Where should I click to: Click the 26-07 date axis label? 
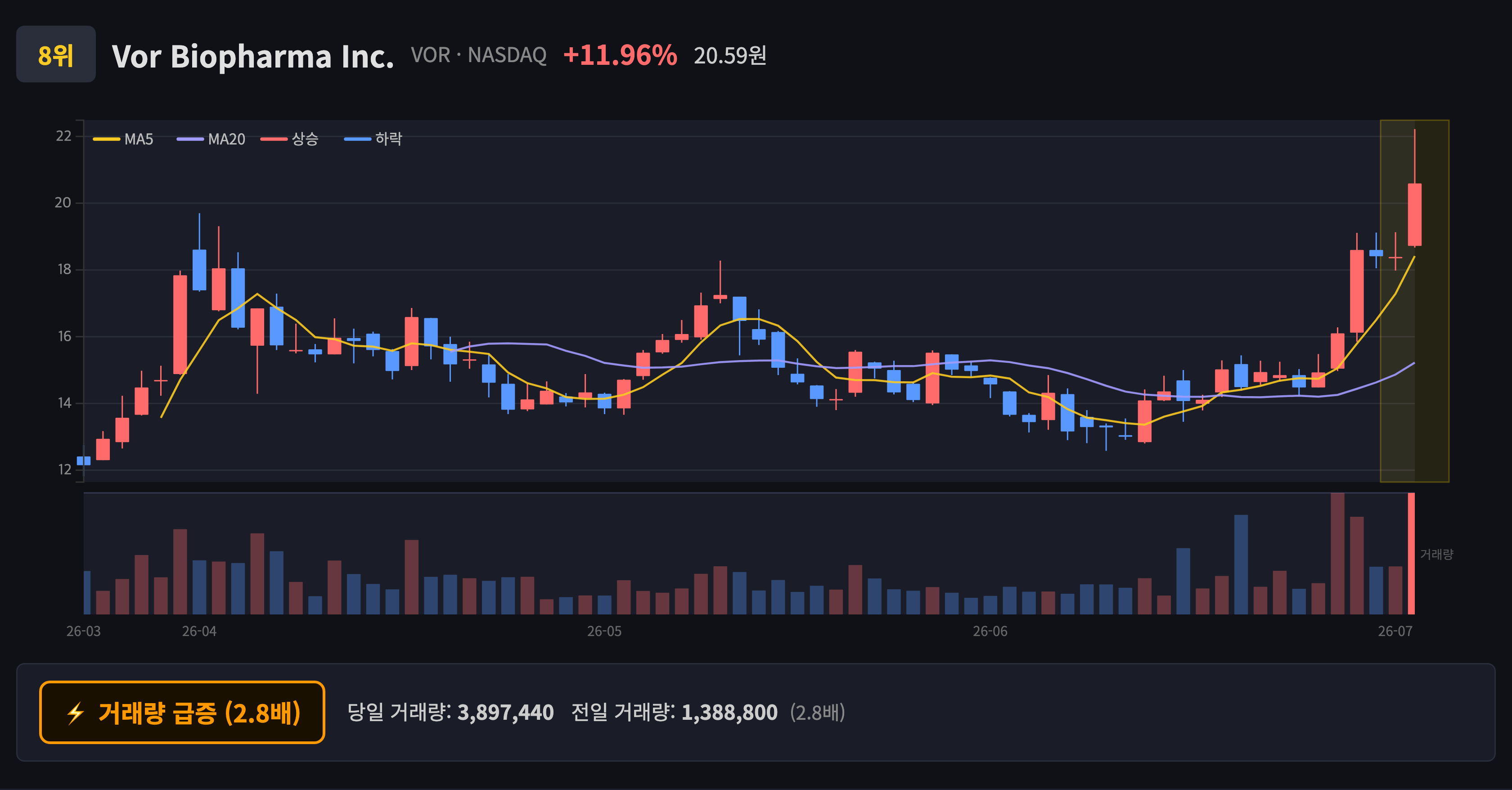pos(1395,632)
